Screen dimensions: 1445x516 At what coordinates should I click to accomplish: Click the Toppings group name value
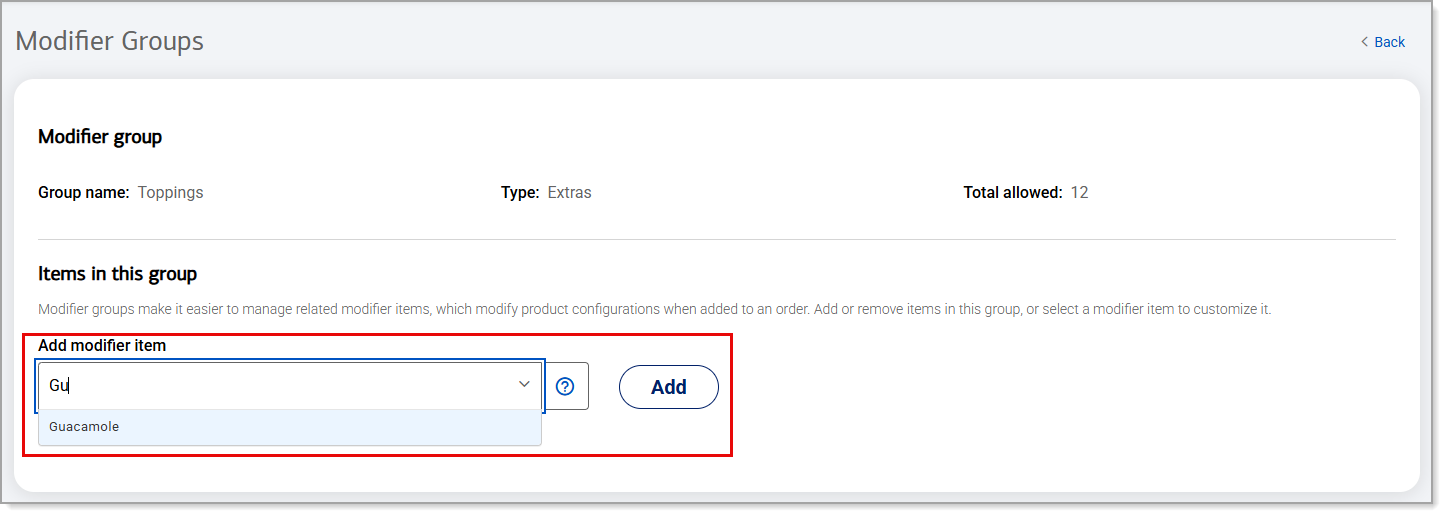click(x=170, y=193)
